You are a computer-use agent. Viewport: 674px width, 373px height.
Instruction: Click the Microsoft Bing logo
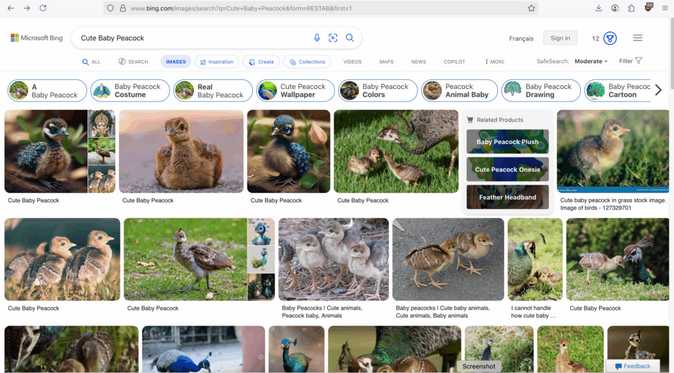pyautogui.click(x=37, y=38)
